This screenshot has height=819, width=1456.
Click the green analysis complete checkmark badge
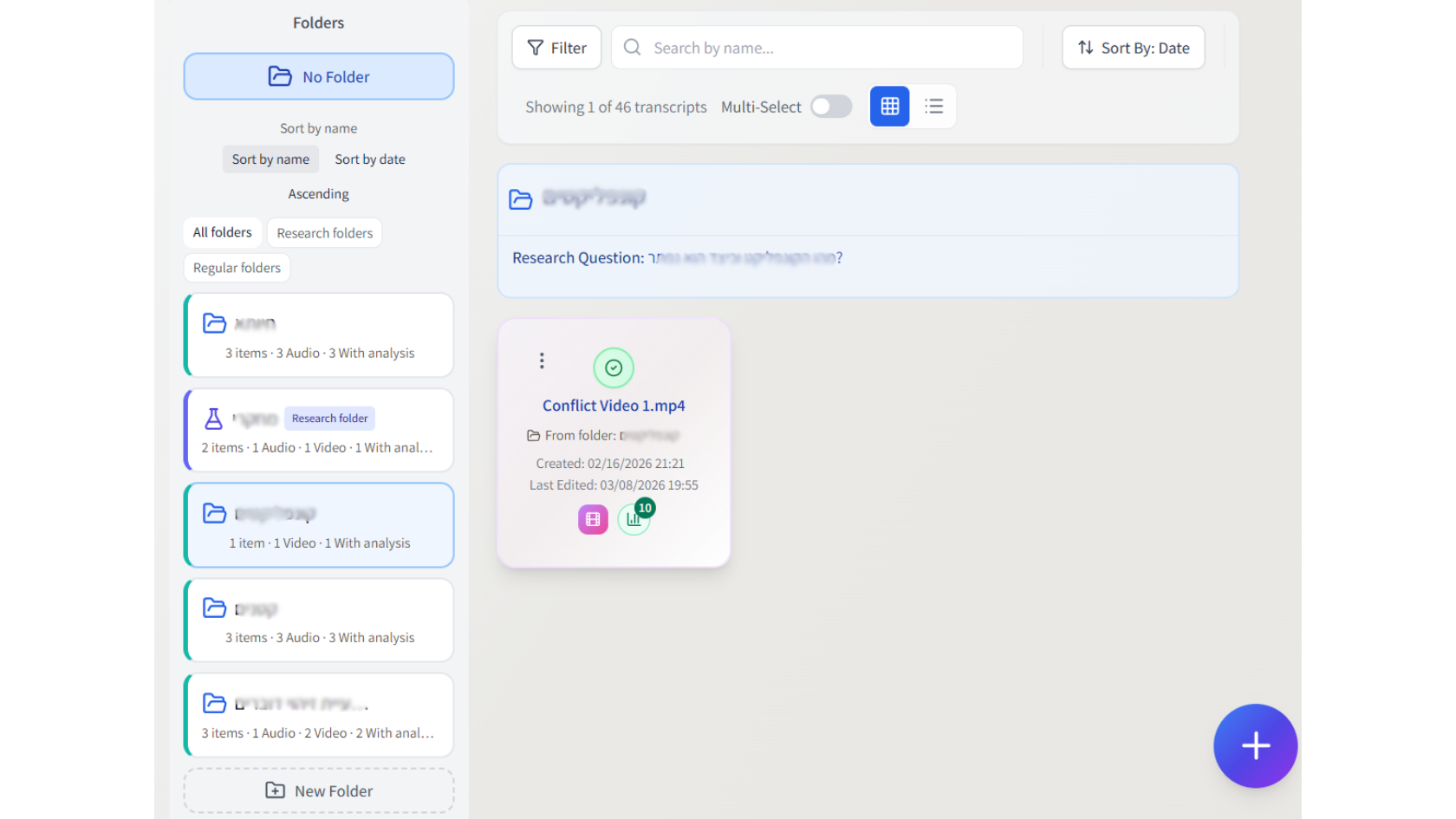[x=614, y=367]
